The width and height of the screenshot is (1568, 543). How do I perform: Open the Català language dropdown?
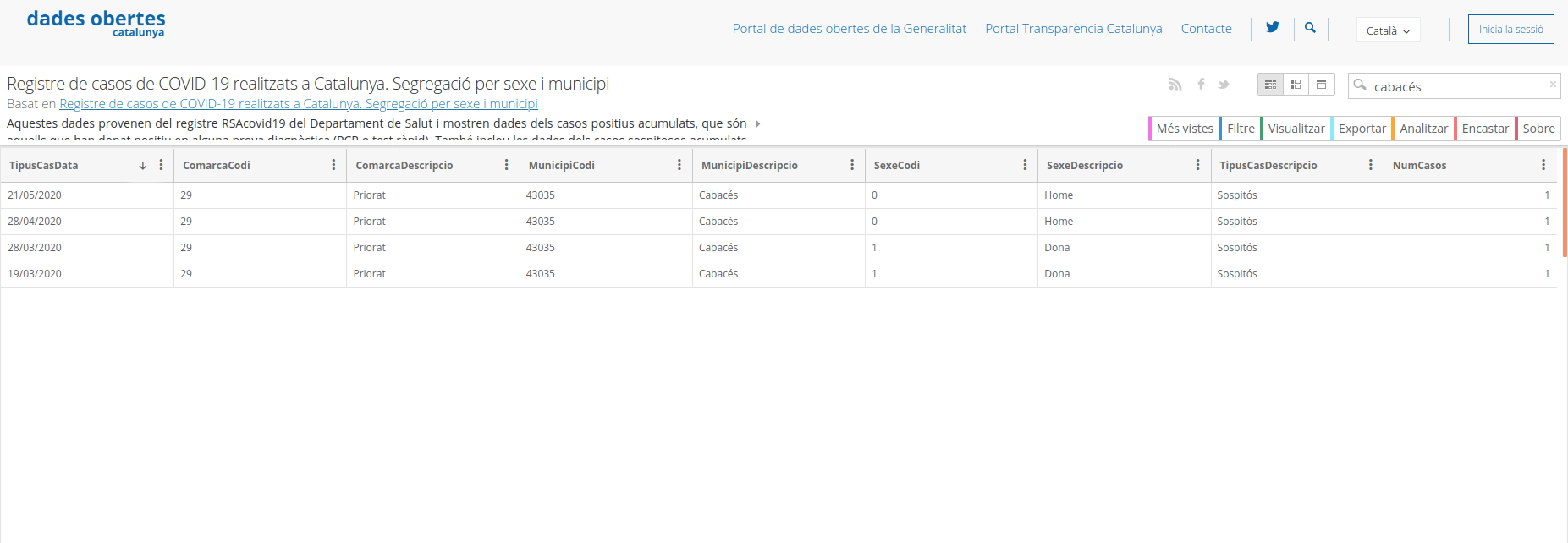coord(1388,30)
